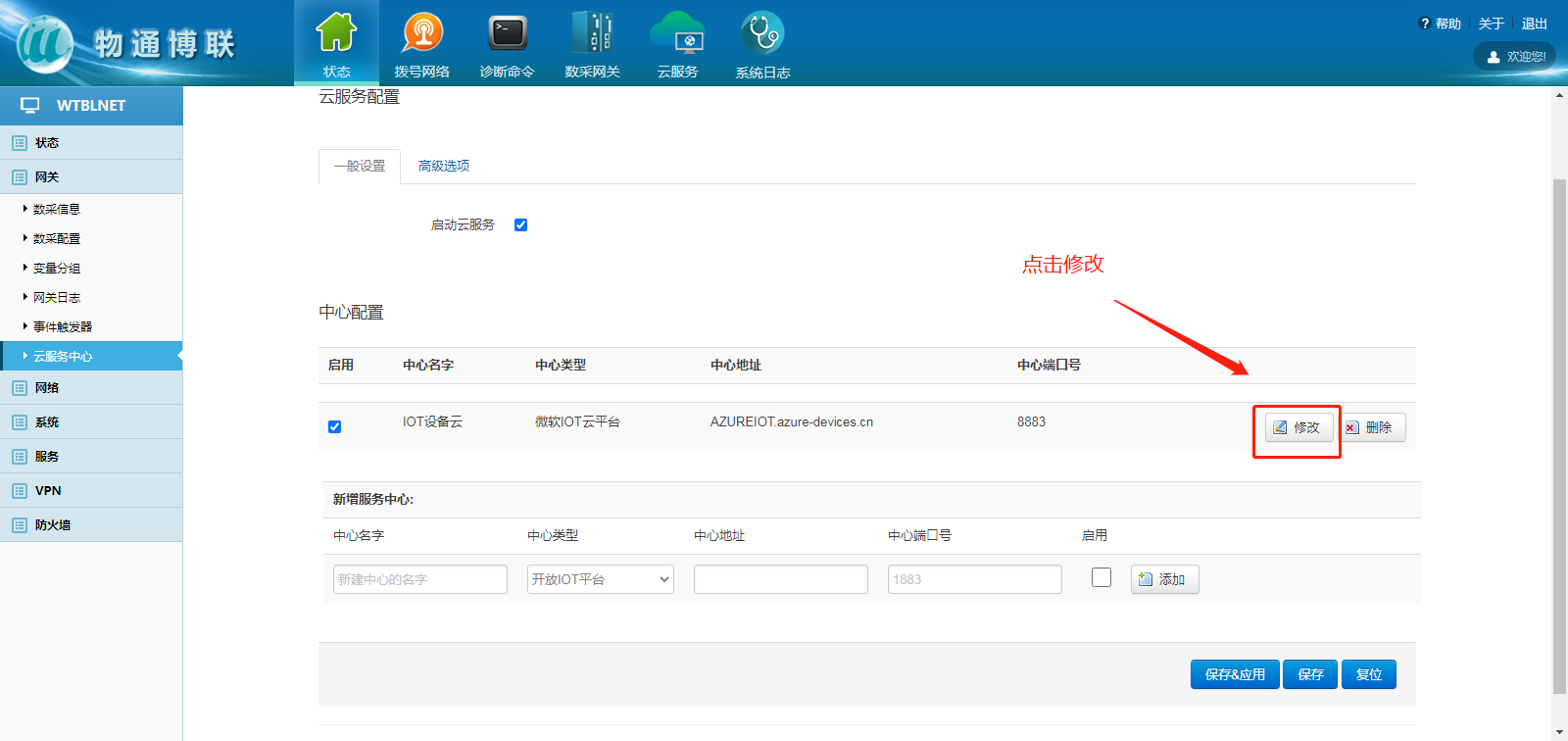1568x741 pixels.
Task: Uncheck the 启用 box for IOT设备云
Action: (x=335, y=427)
